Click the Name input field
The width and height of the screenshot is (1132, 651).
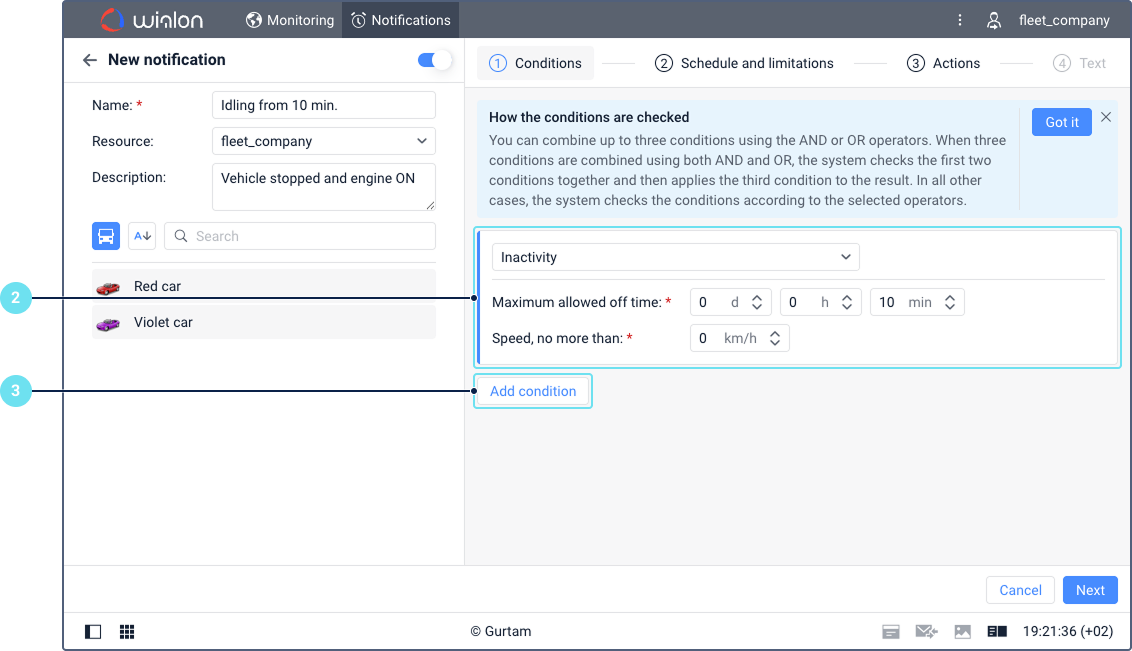[x=323, y=105]
